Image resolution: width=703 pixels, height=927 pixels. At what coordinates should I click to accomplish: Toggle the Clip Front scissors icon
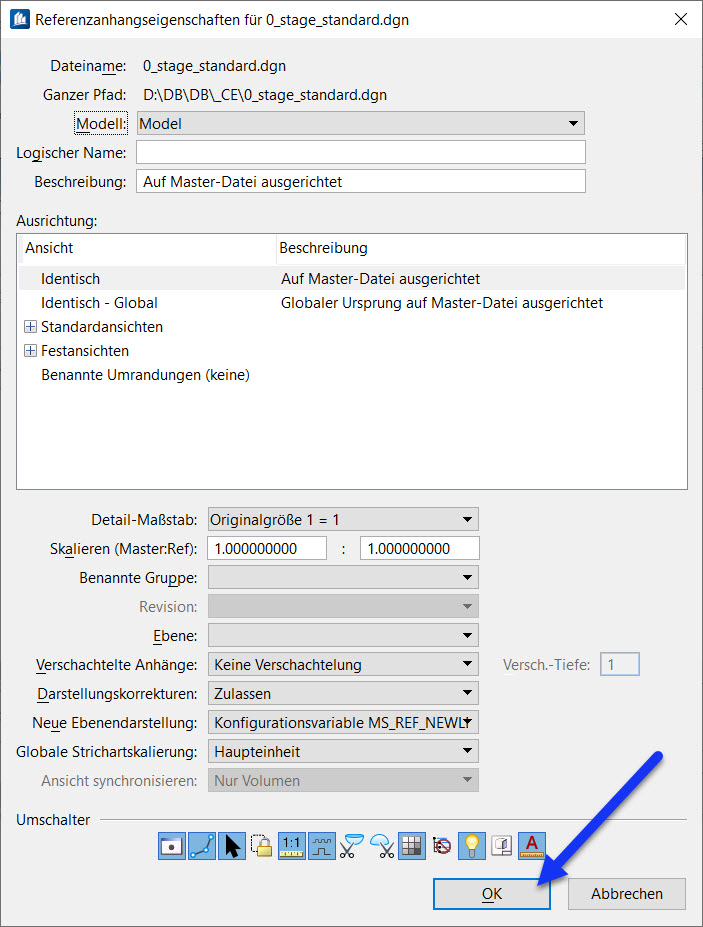point(382,846)
